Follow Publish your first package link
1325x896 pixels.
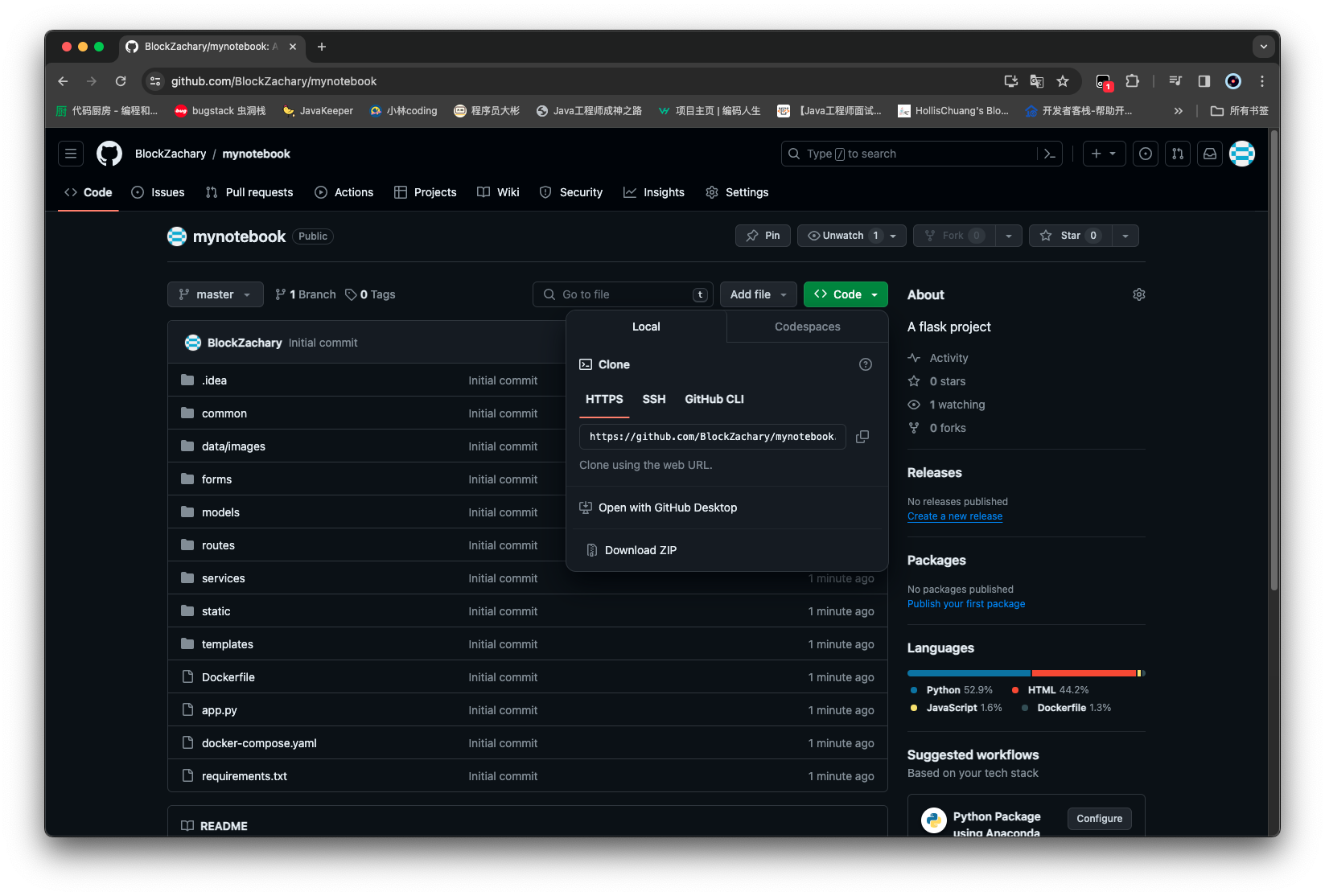pyautogui.click(x=966, y=604)
